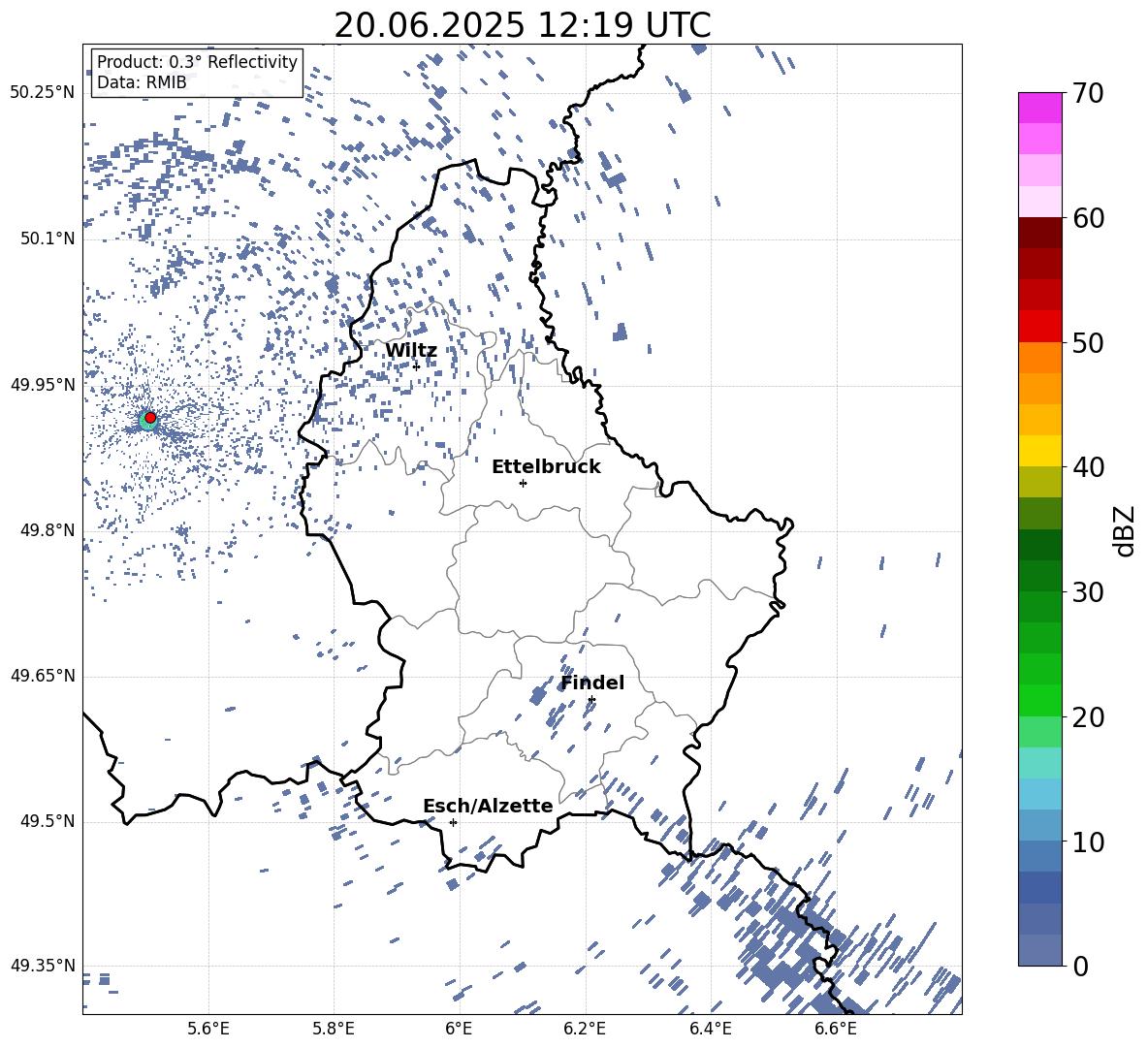Click the 40 colorbar tick label

pyautogui.click(x=1088, y=467)
